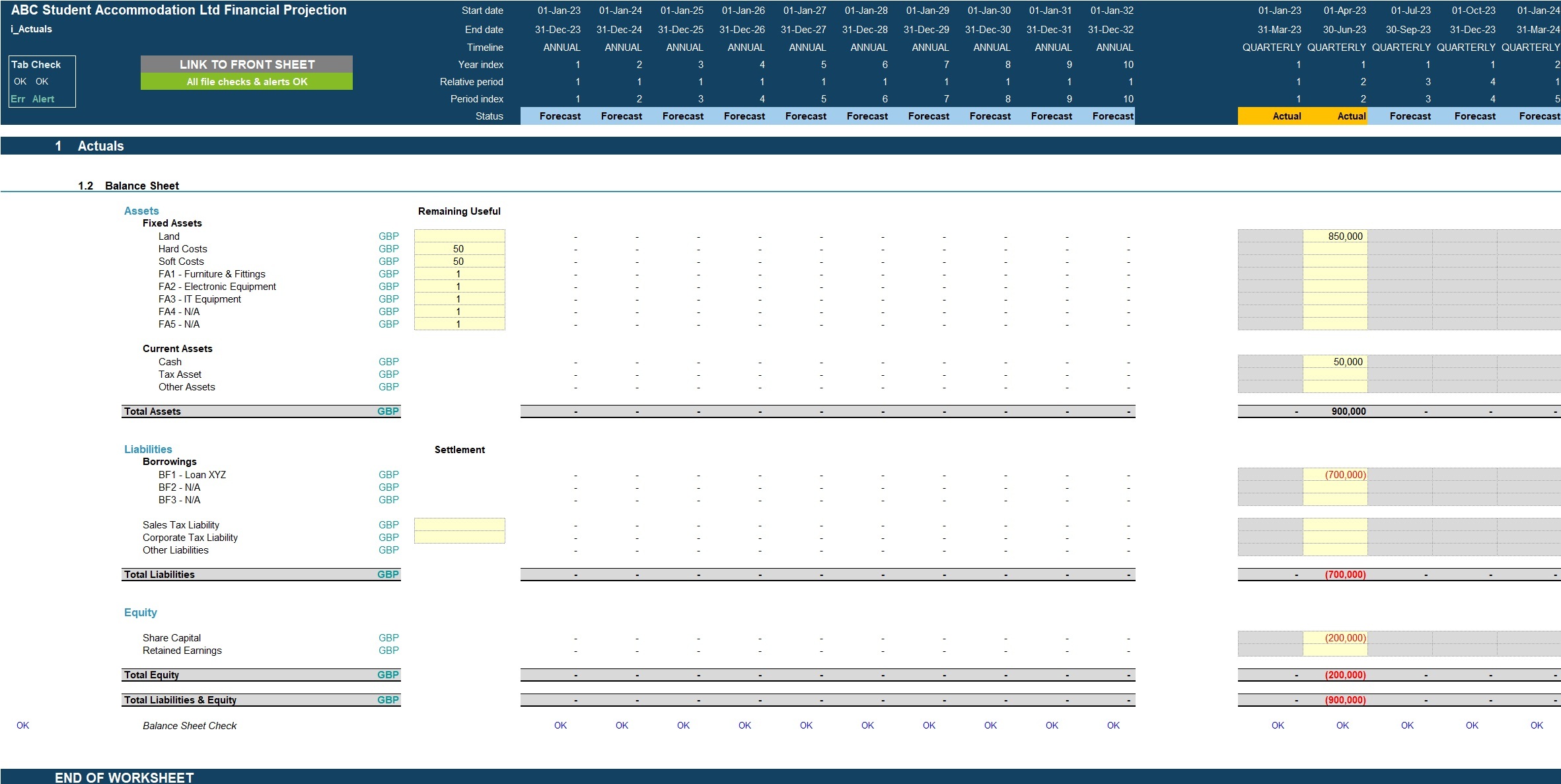Screen dimensions: 1561x784
Task: Click the Err legend text
Action: click(18, 98)
